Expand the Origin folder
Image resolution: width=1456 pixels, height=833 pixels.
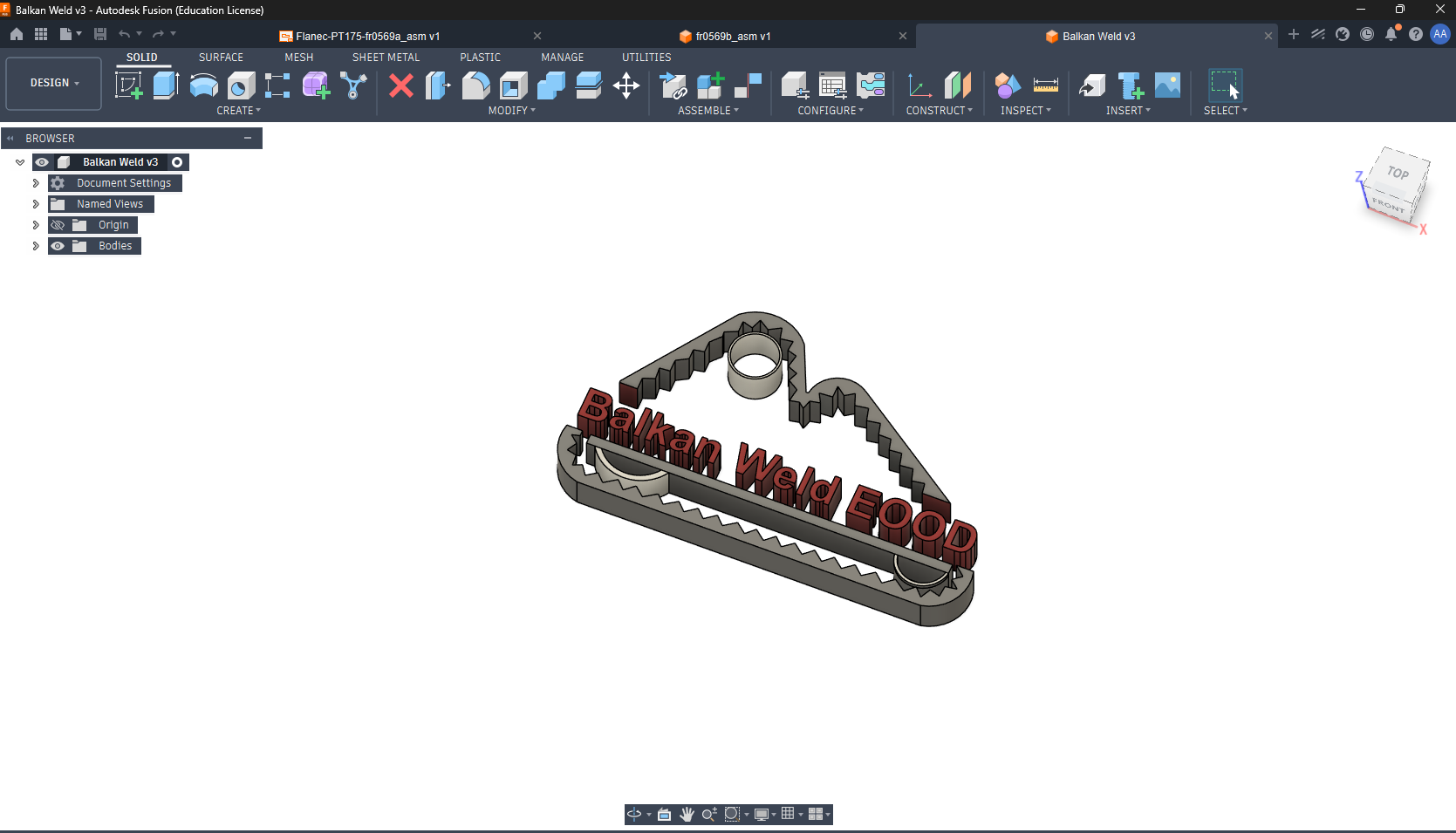pos(36,225)
